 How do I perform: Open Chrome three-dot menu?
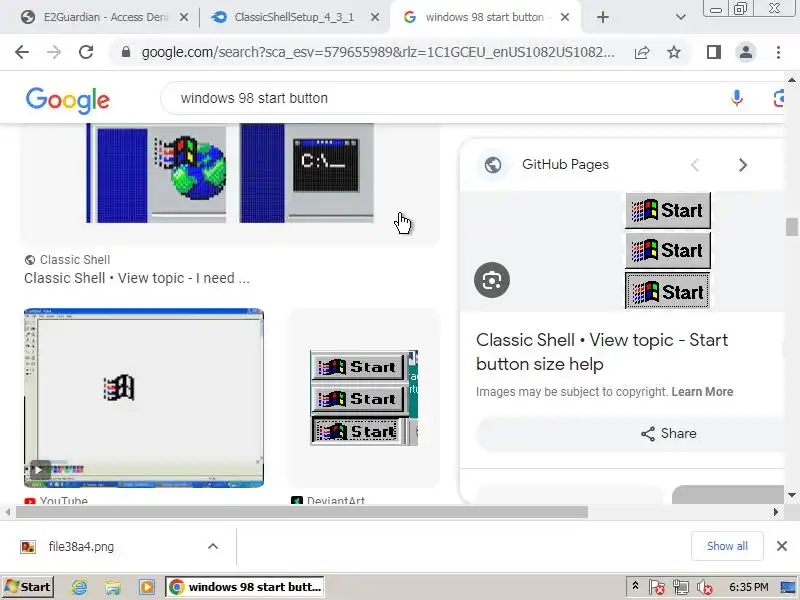(x=778, y=52)
